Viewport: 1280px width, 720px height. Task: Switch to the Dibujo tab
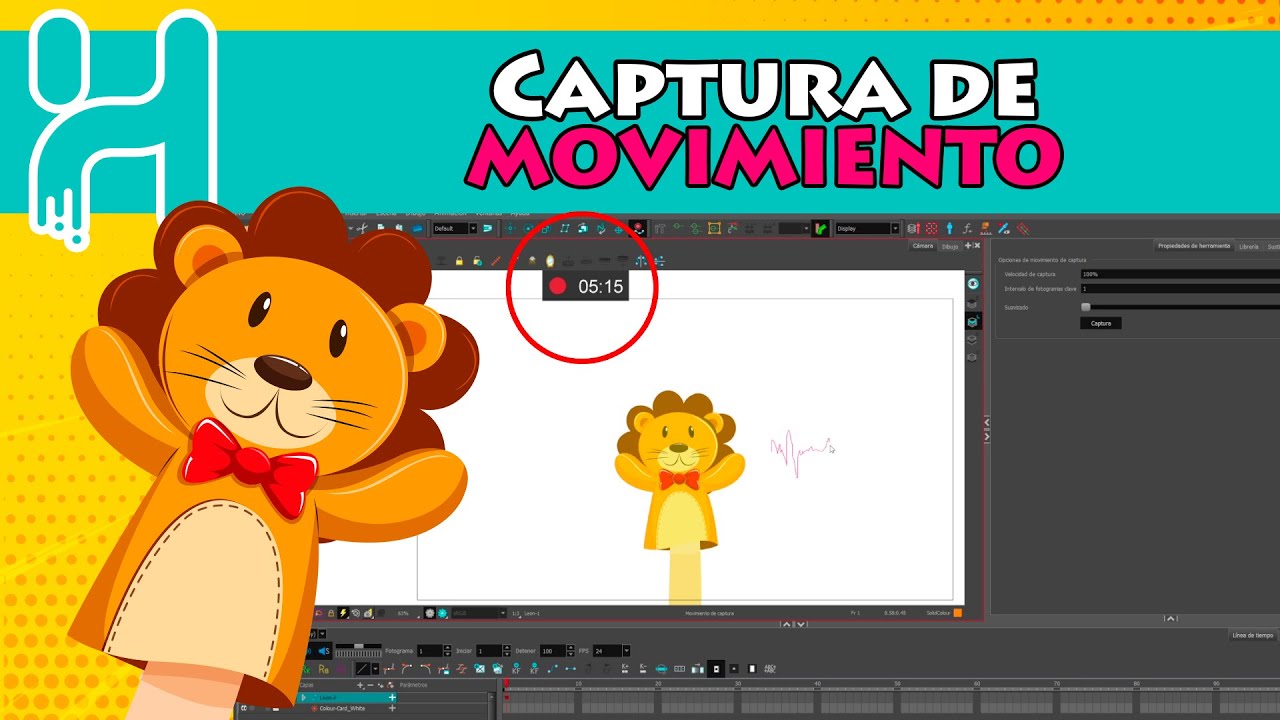click(949, 246)
